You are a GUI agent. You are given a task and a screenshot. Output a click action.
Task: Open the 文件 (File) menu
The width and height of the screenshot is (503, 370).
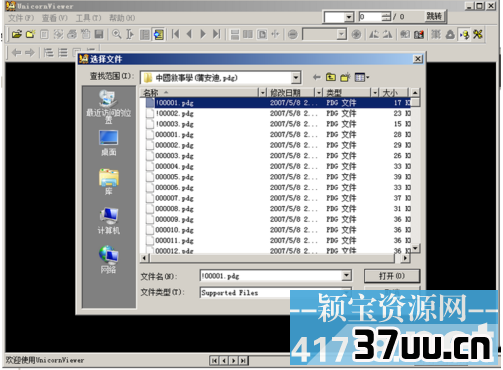point(21,18)
